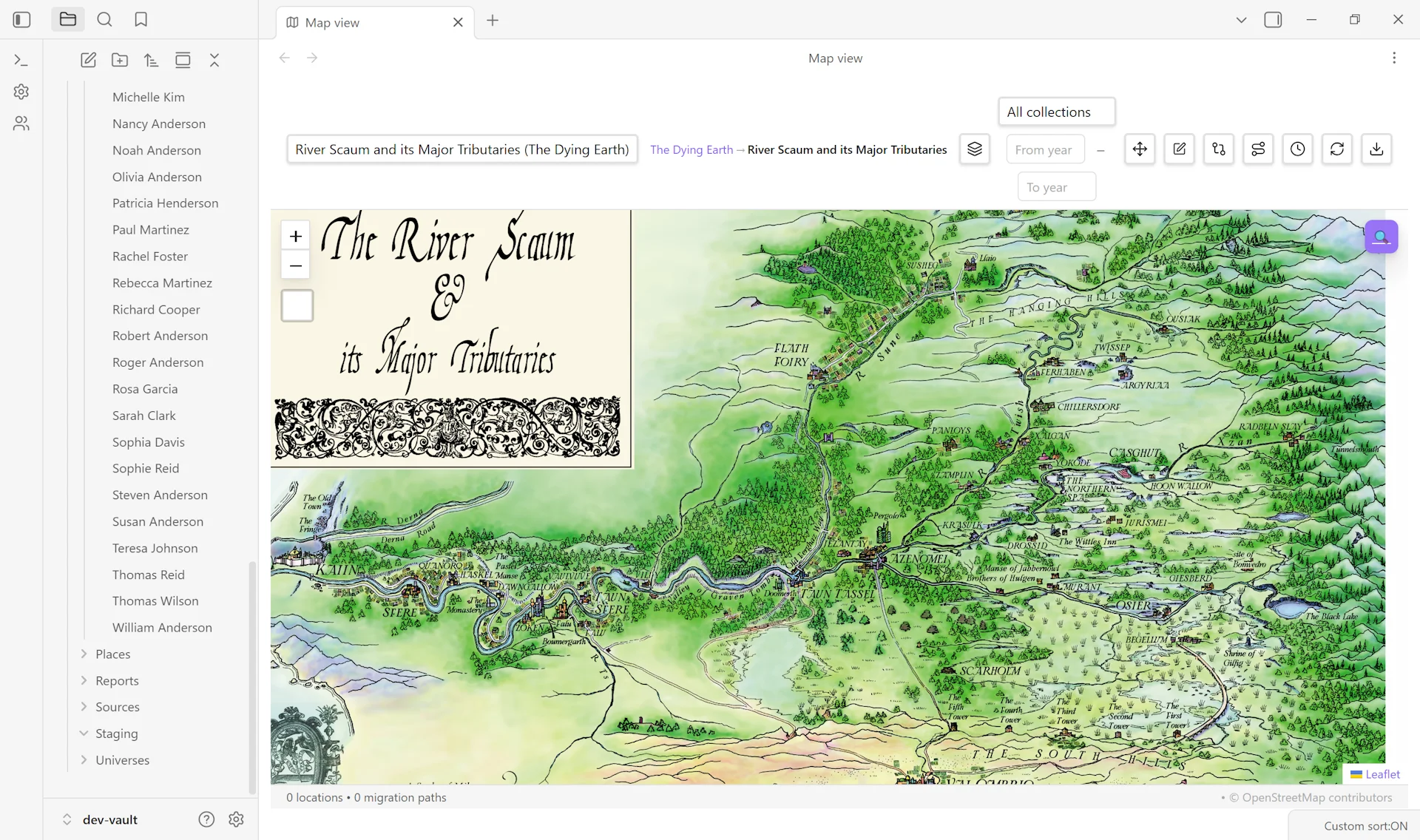Open the Thomas Wilson note
This screenshot has width=1420, height=840.
tap(155, 601)
